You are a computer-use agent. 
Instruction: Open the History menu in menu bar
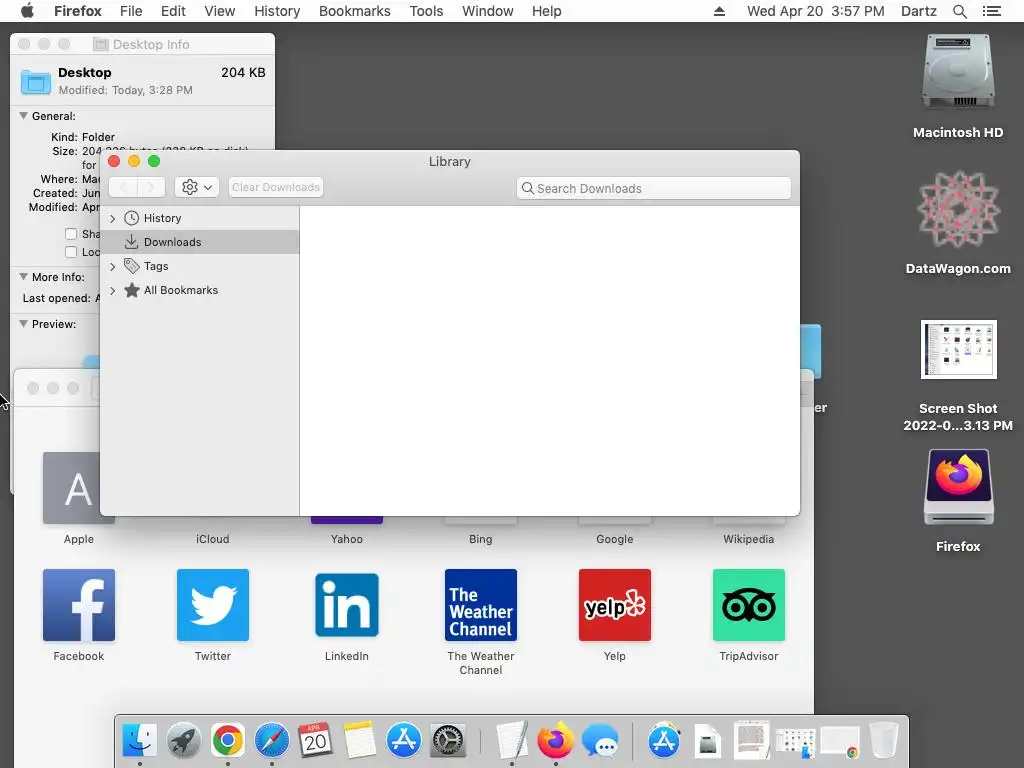pos(277,11)
